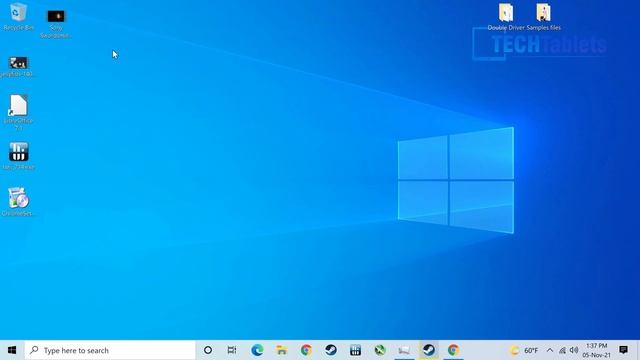Select the desktop exe icon showing white bars

[x=18, y=156]
